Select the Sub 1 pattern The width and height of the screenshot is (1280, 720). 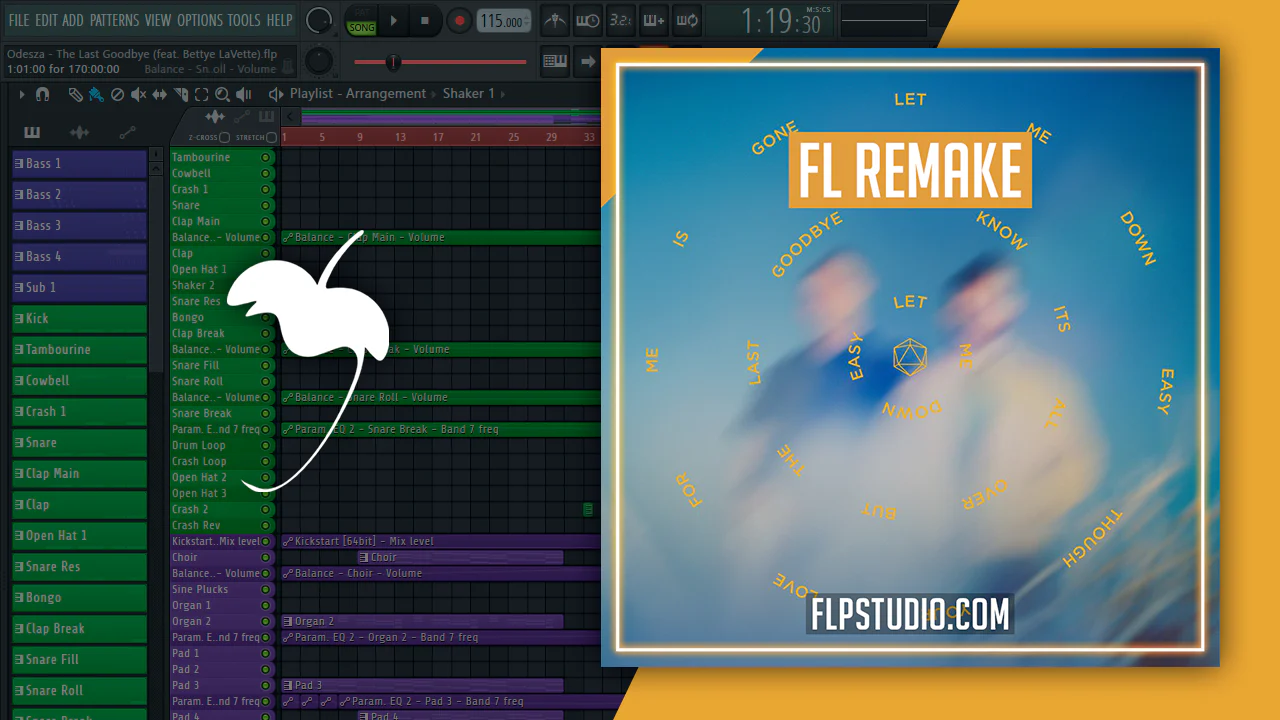(x=79, y=288)
